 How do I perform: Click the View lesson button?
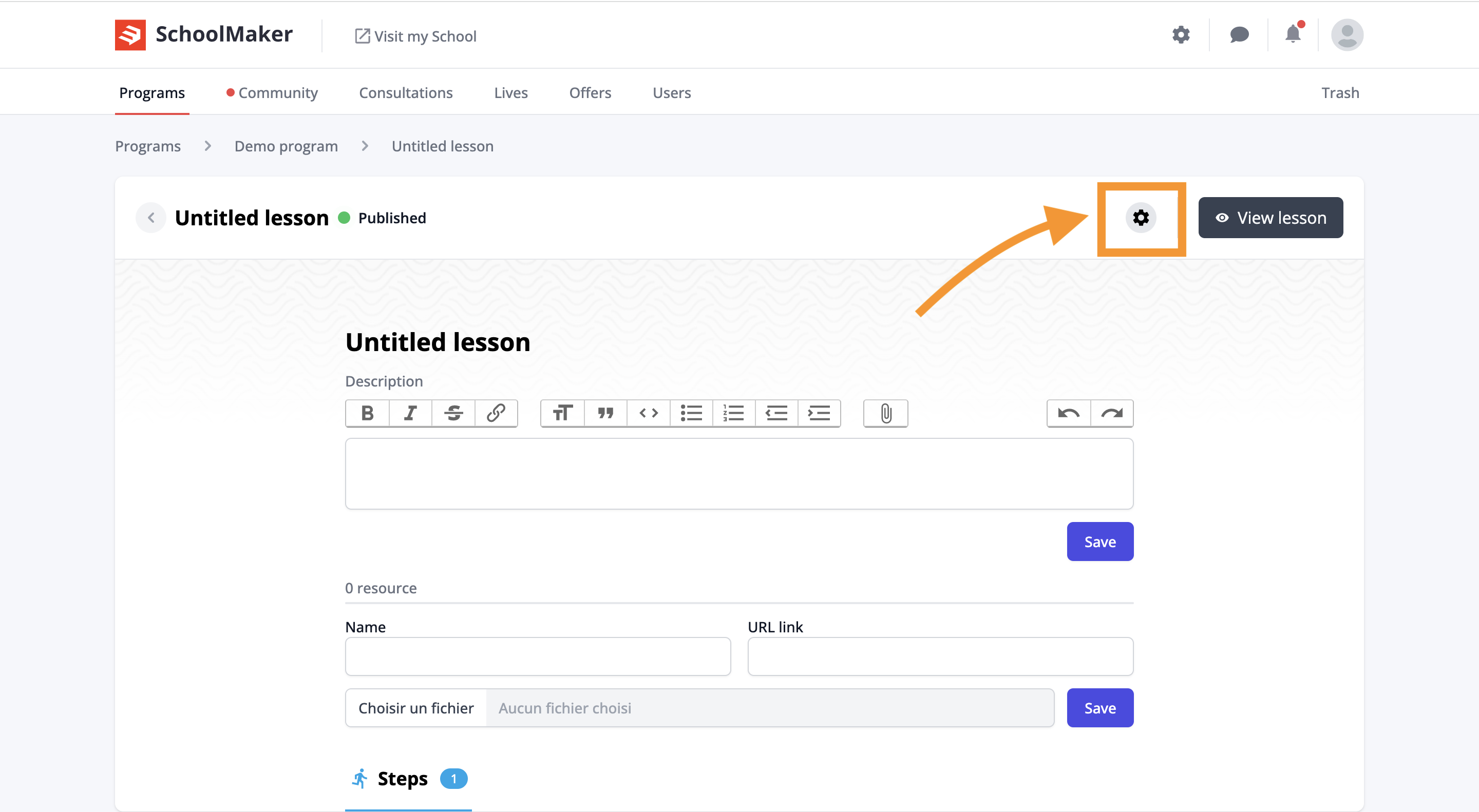coord(1271,218)
